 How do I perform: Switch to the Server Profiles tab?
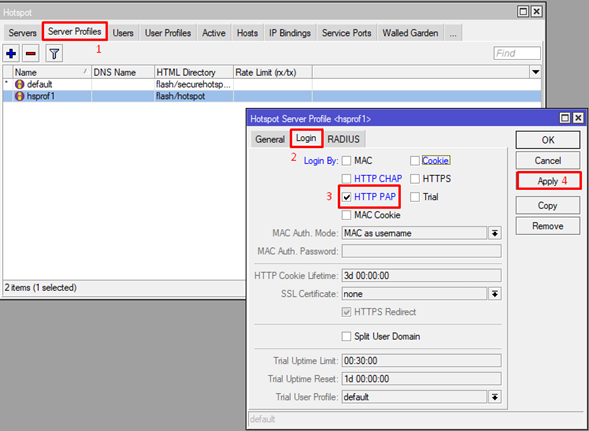[x=75, y=32]
